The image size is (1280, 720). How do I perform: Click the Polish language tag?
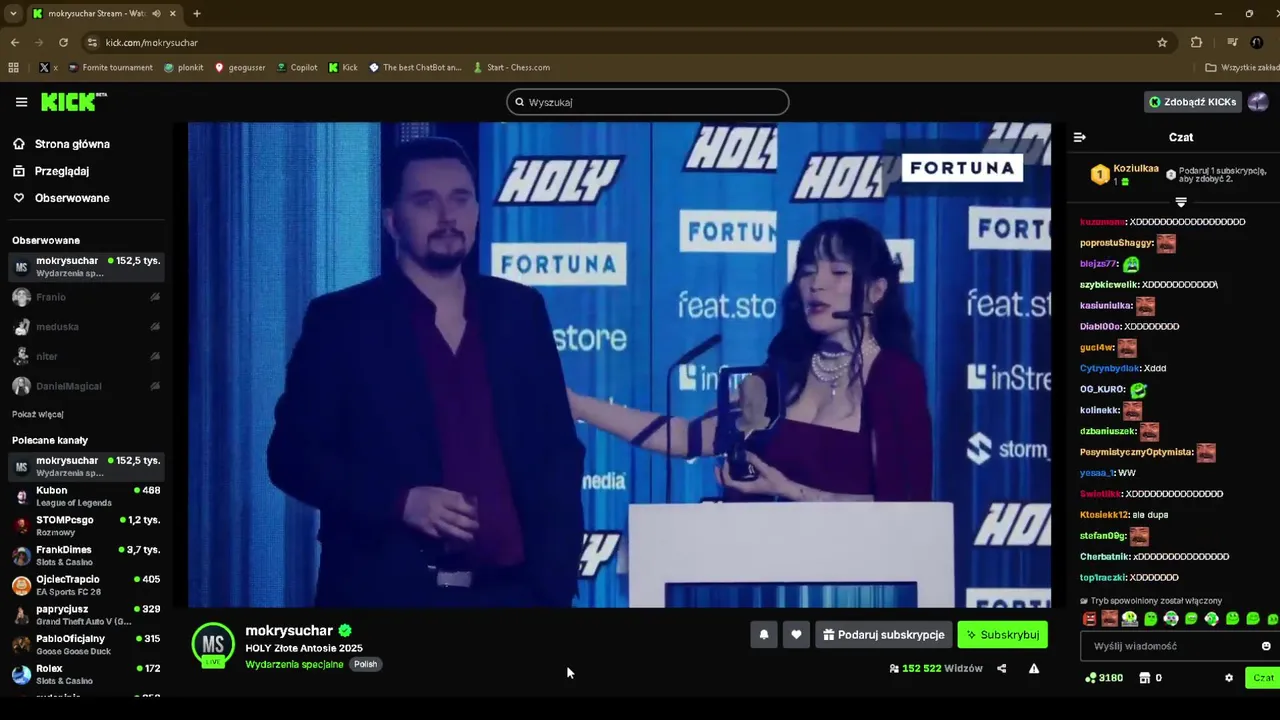pos(365,664)
